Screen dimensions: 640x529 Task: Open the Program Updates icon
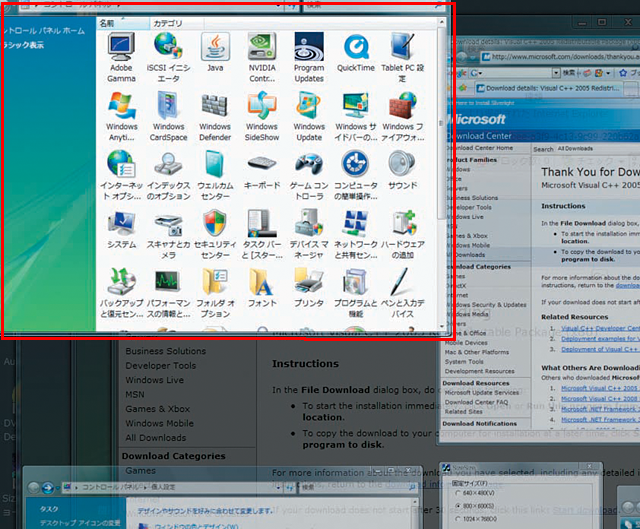coord(309,58)
